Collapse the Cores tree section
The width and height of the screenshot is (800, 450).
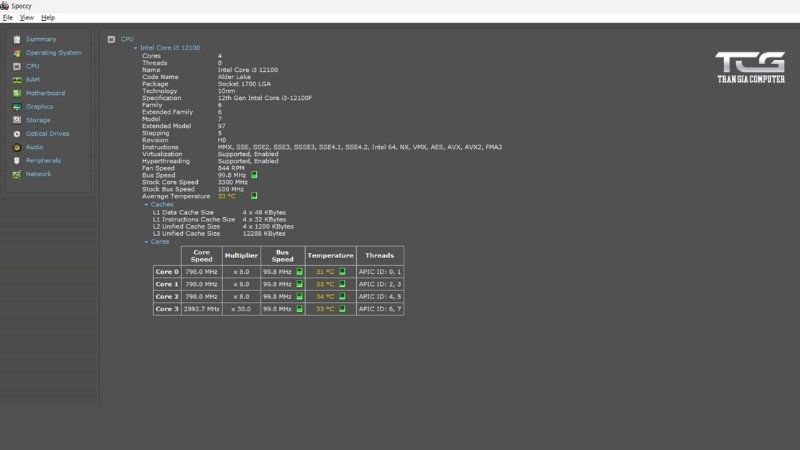coord(146,241)
